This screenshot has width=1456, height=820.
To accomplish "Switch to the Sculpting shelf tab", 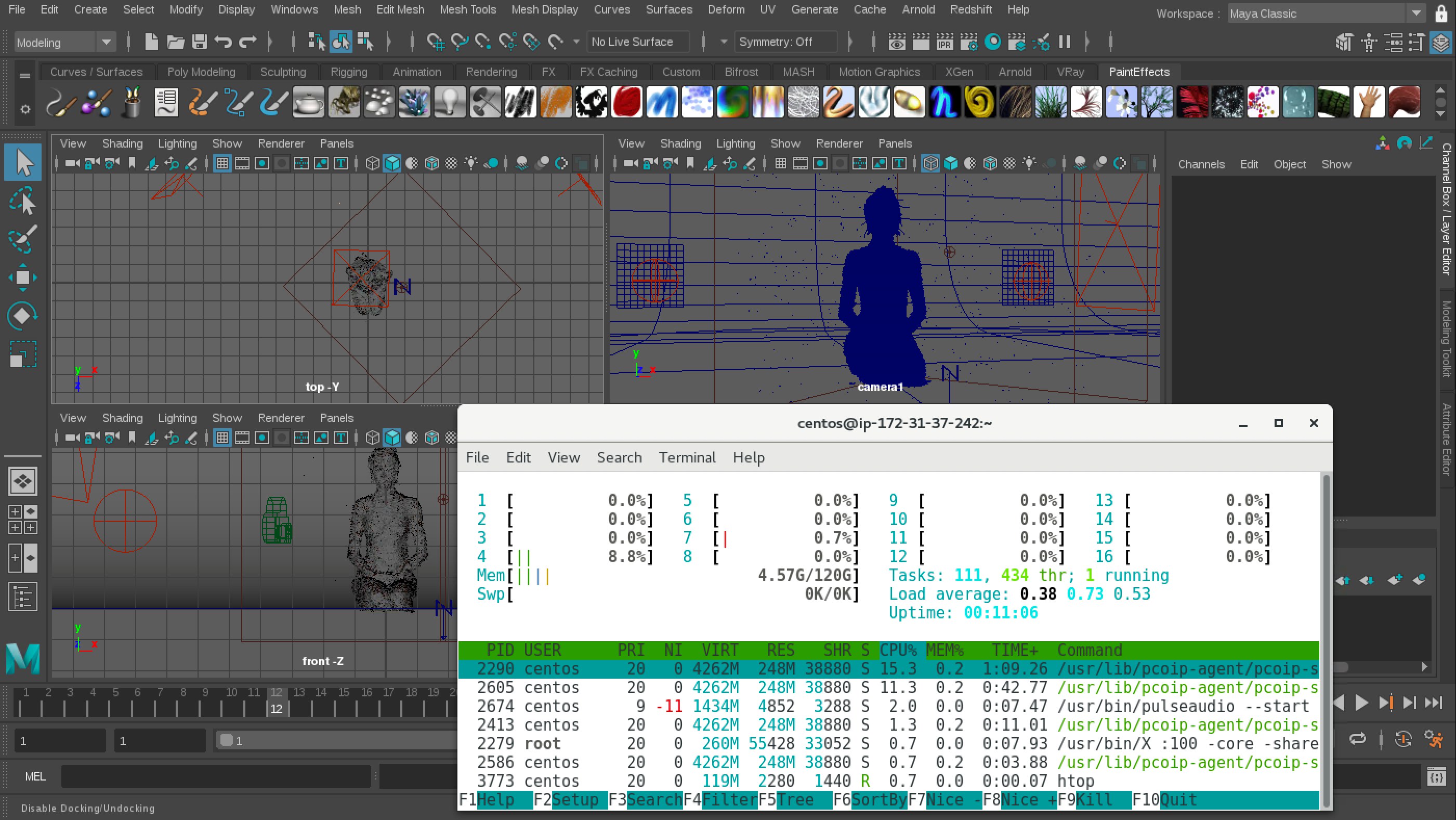I will (x=283, y=72).
